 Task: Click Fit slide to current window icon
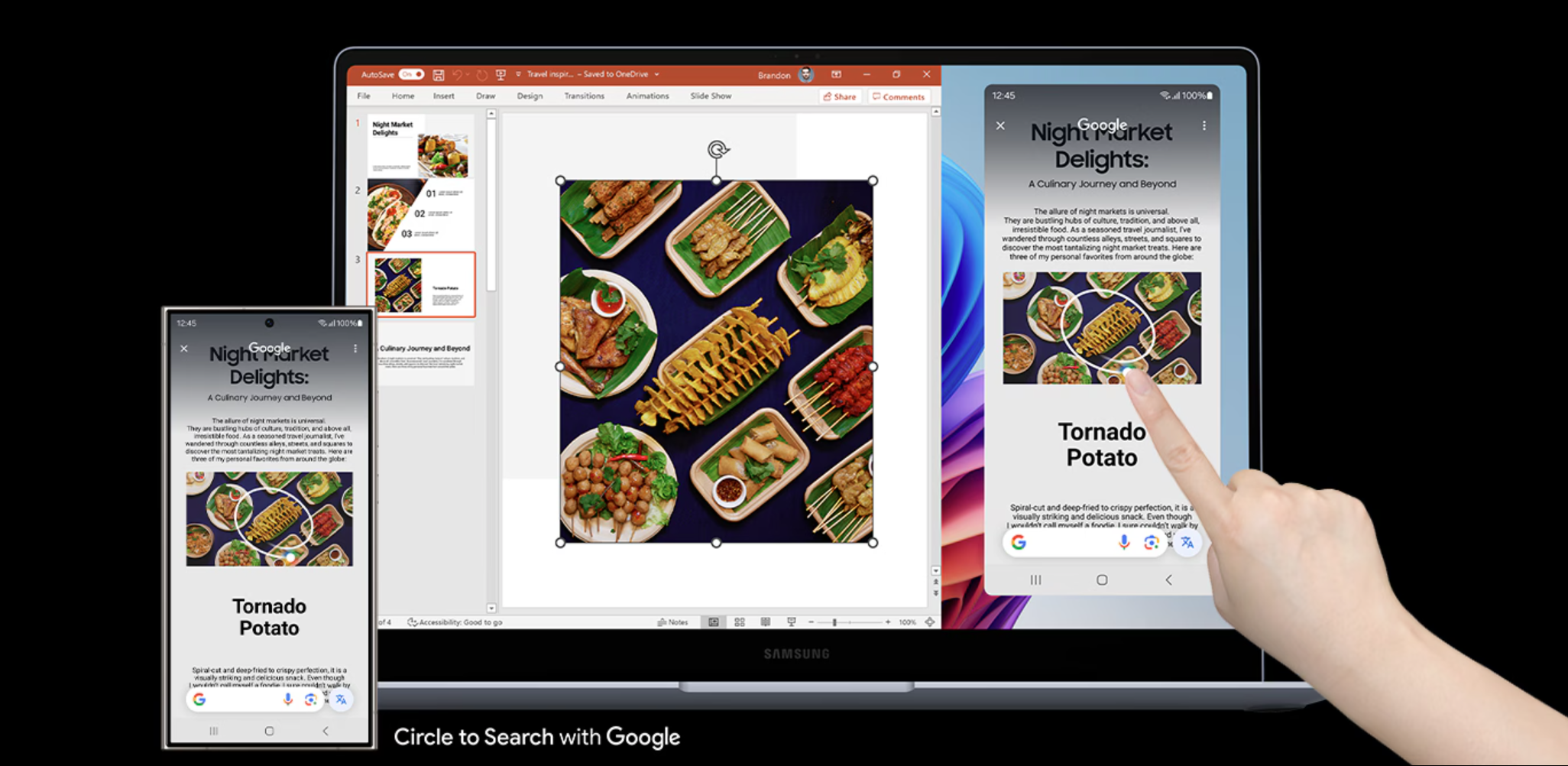pos(930,622)
